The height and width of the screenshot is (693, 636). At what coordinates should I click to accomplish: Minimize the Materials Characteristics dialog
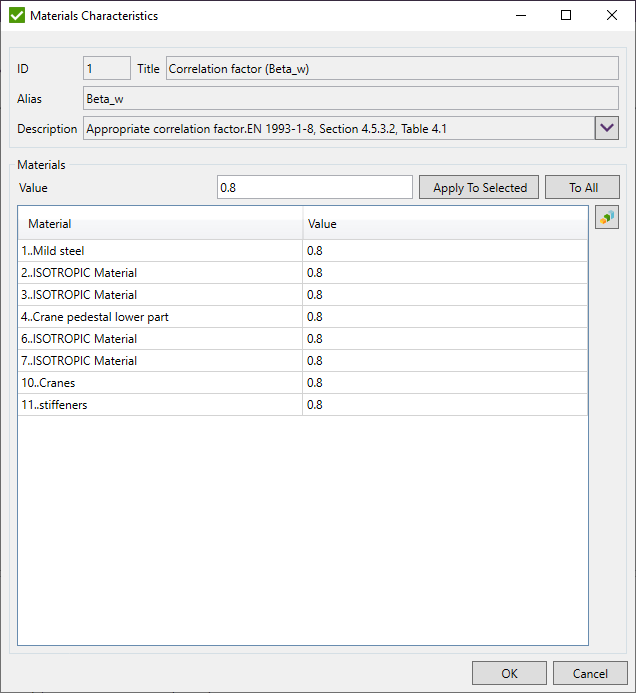520,16
